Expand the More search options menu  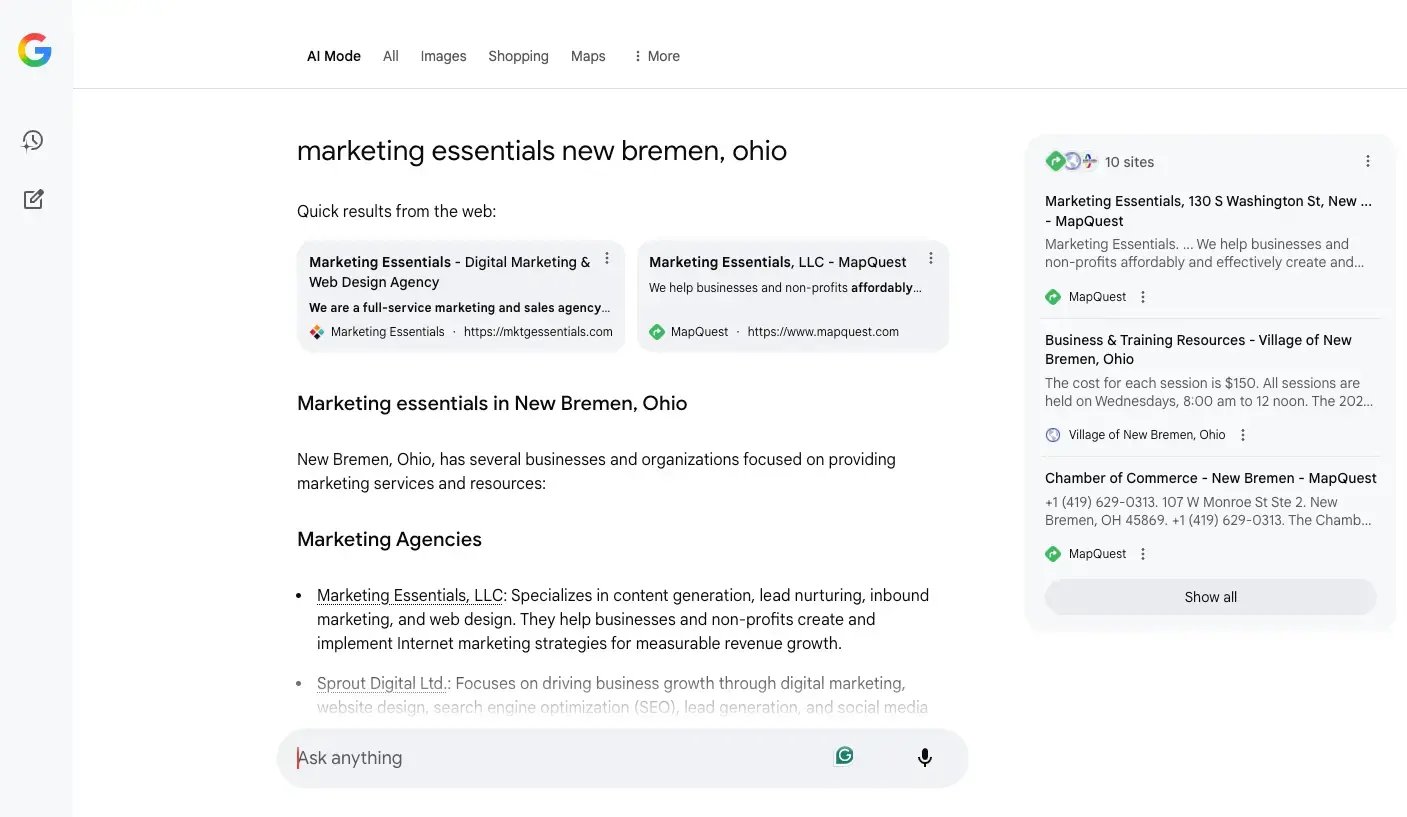(x=656, y=56)
